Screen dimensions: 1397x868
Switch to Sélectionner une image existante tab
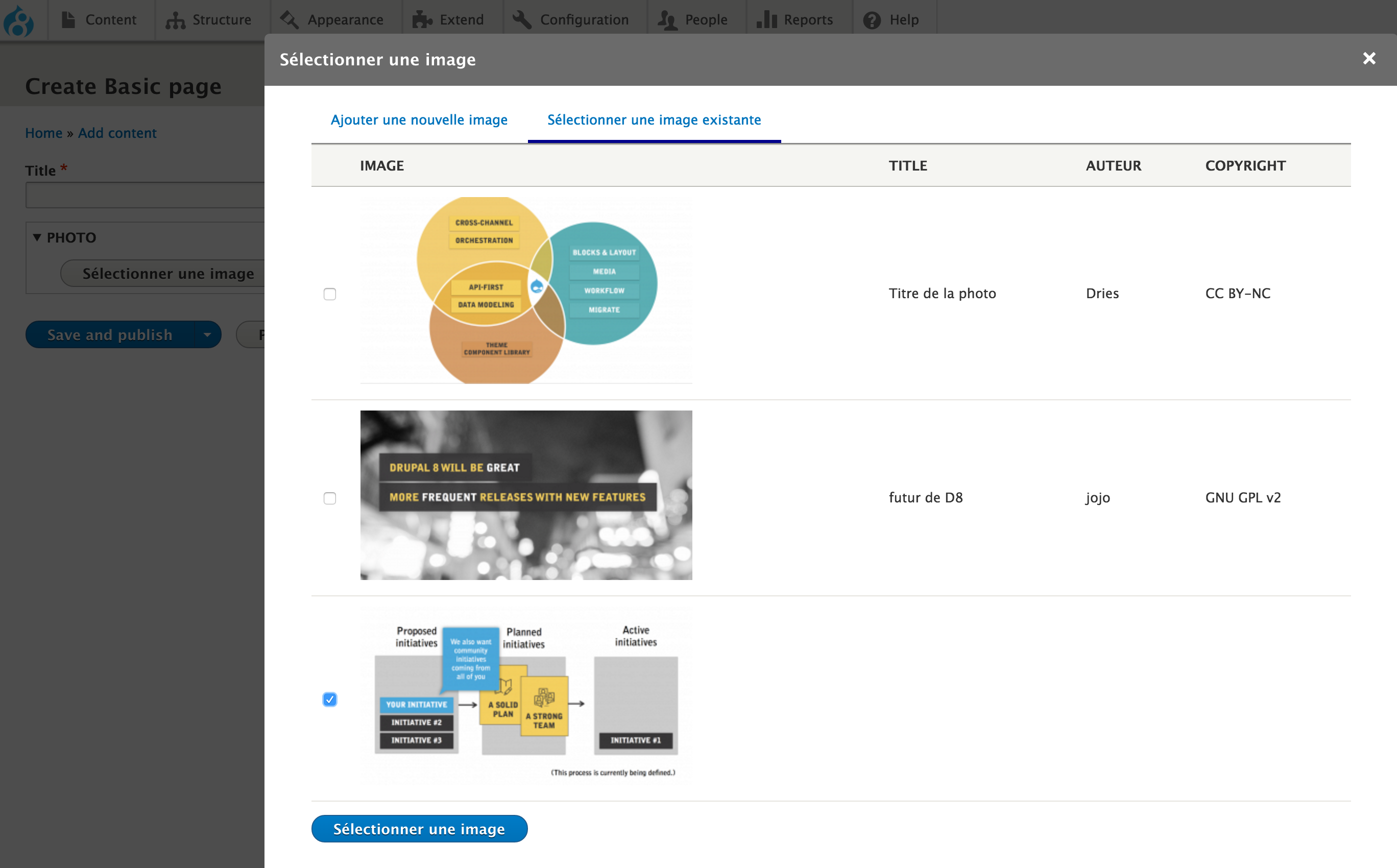654,119
